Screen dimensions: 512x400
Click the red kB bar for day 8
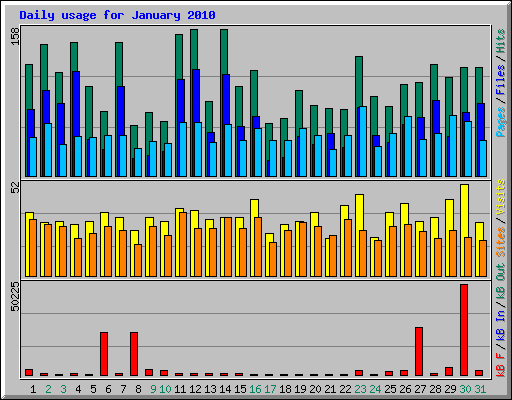pyautogui.click(x=134, y=354)
